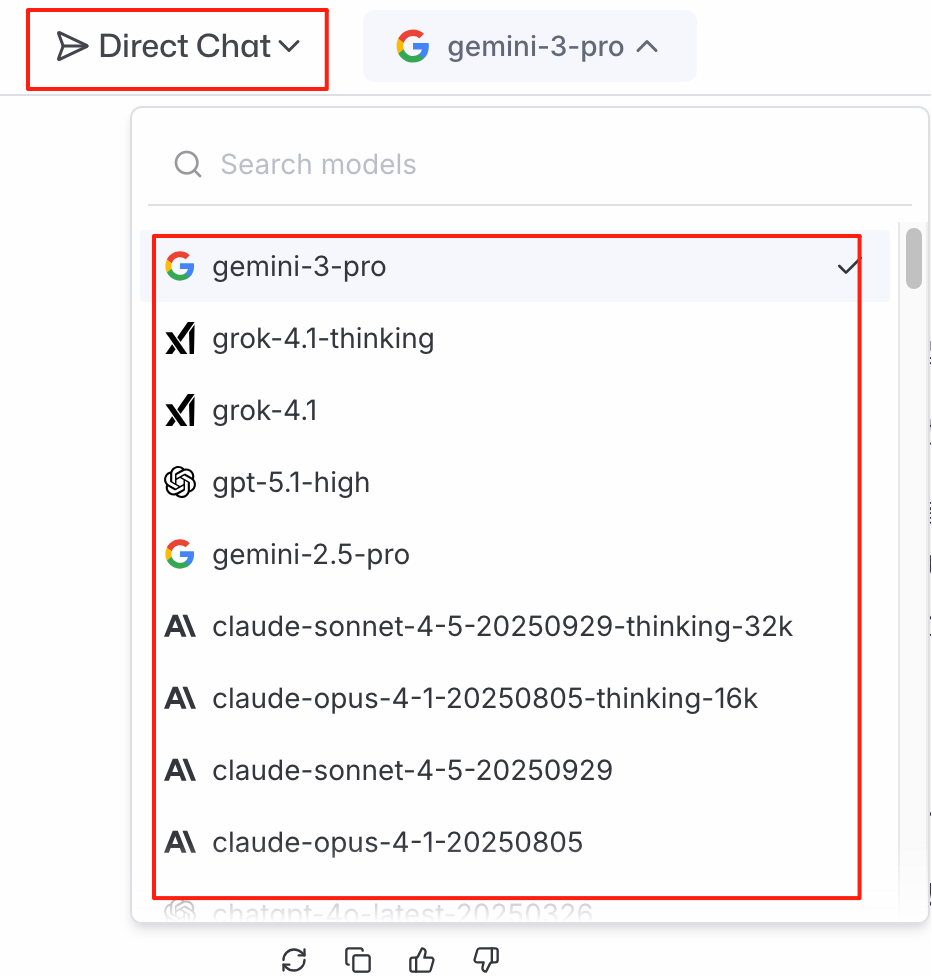Click the regenerate response icon below the list
Viewport: 932px width, 978px height.
pos(293,960)
